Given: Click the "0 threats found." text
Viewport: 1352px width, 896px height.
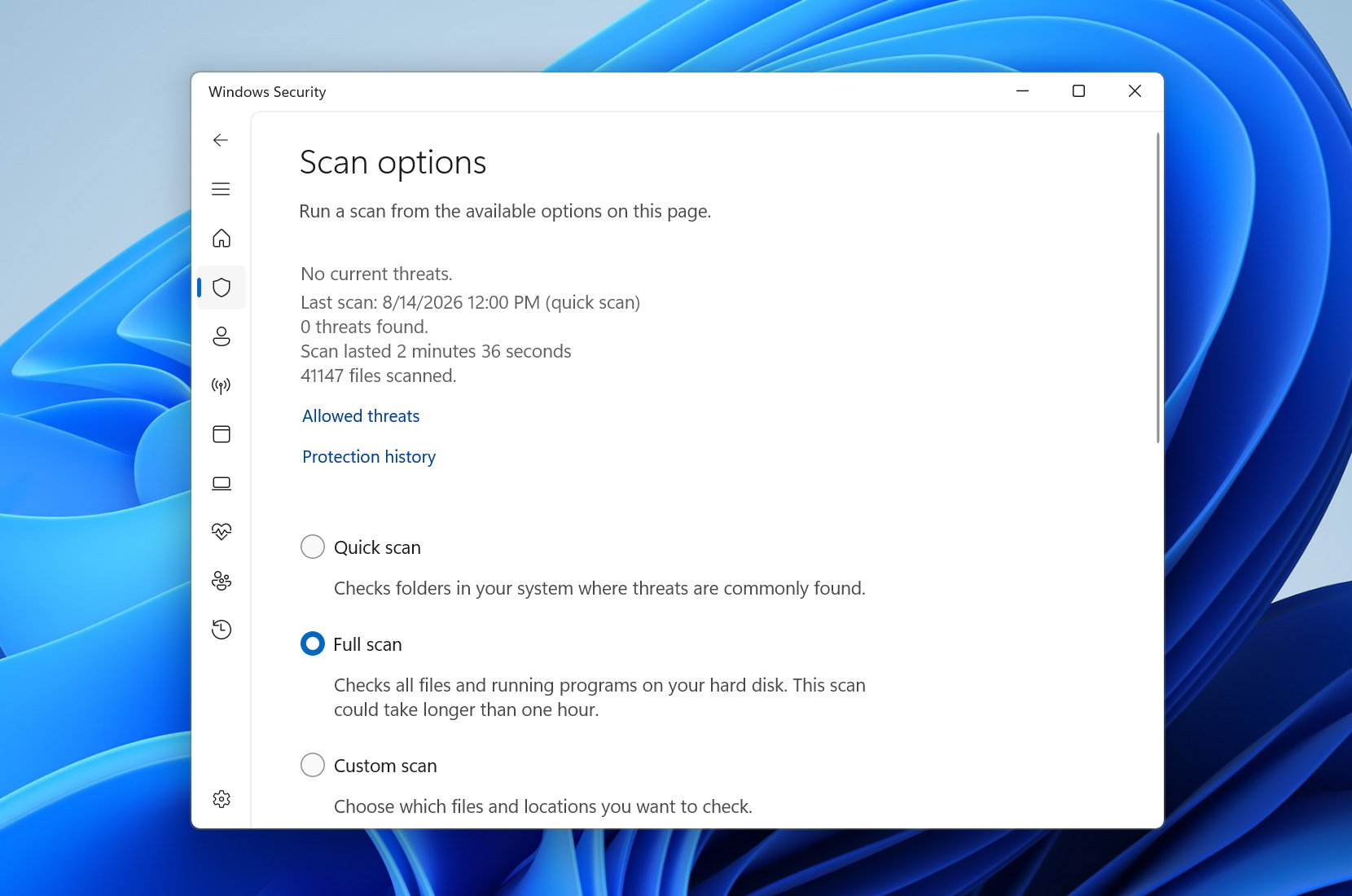Looking at the screenshot, I should click(x=364, y=327).
